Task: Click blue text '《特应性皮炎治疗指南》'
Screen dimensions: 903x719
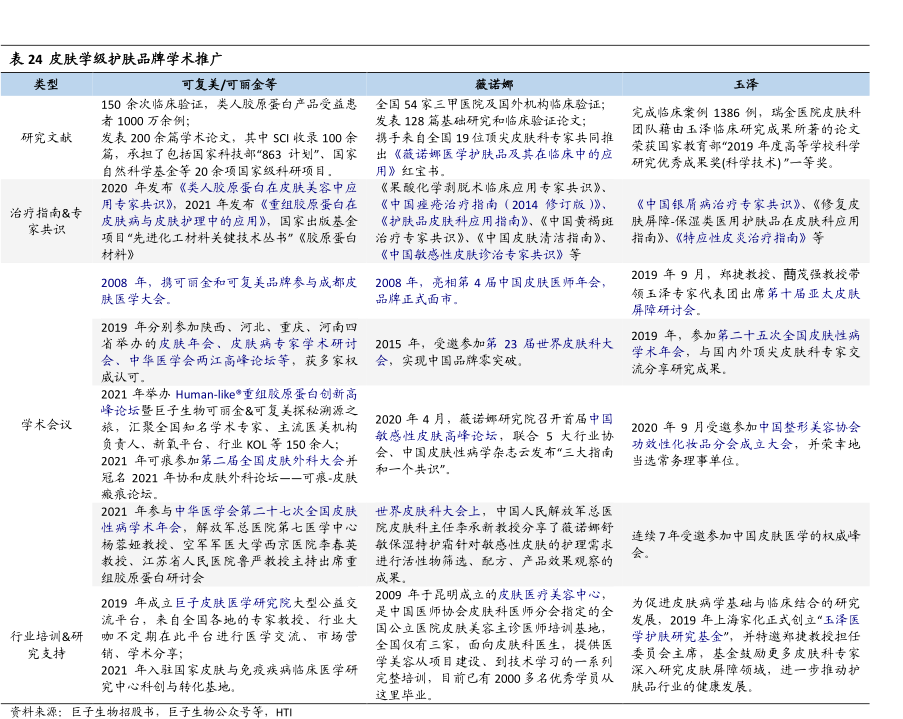Action: click(742, 238)
